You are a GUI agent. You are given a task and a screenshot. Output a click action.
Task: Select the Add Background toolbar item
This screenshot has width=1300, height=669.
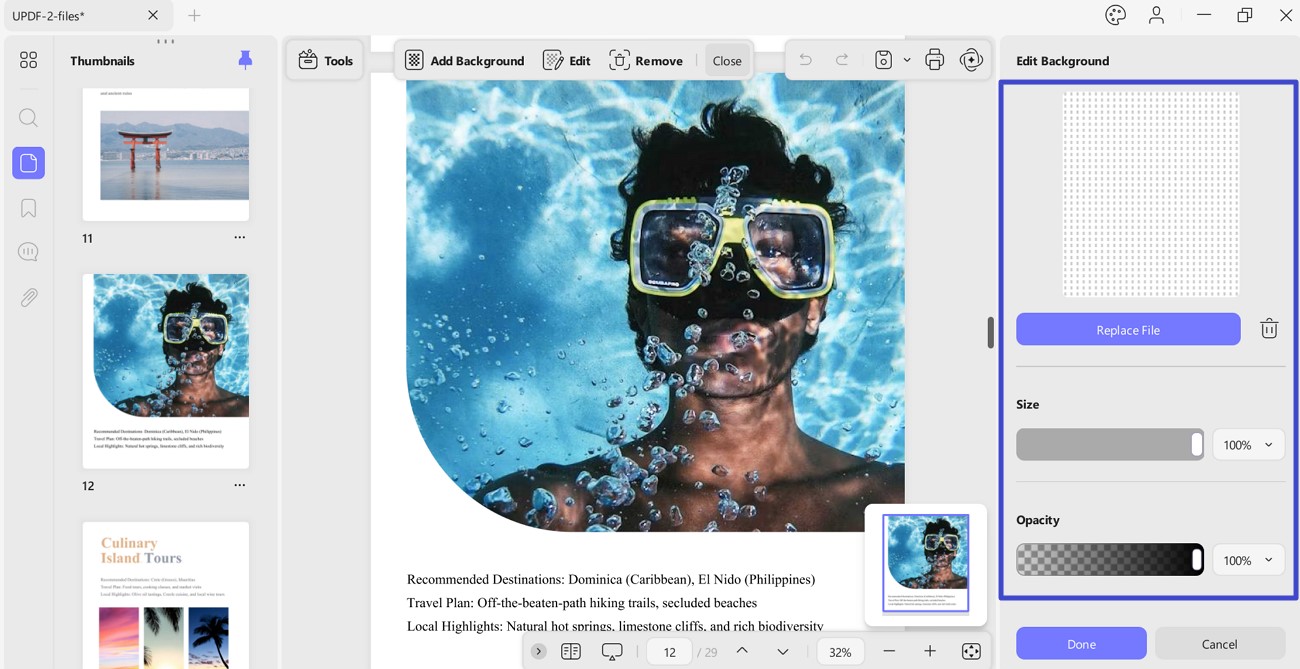tap(465, 61)
